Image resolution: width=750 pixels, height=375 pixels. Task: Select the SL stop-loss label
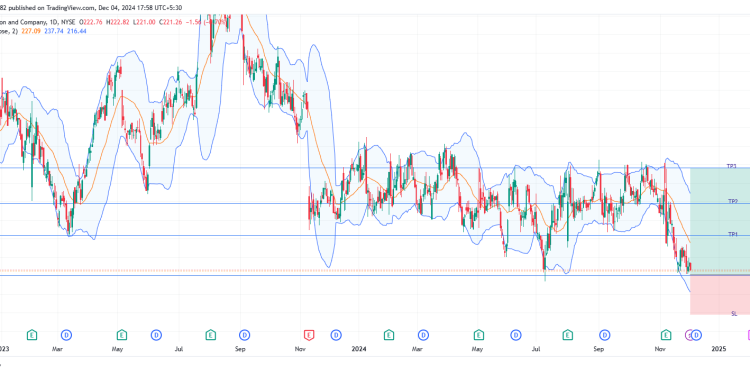[x=734, y=314]
